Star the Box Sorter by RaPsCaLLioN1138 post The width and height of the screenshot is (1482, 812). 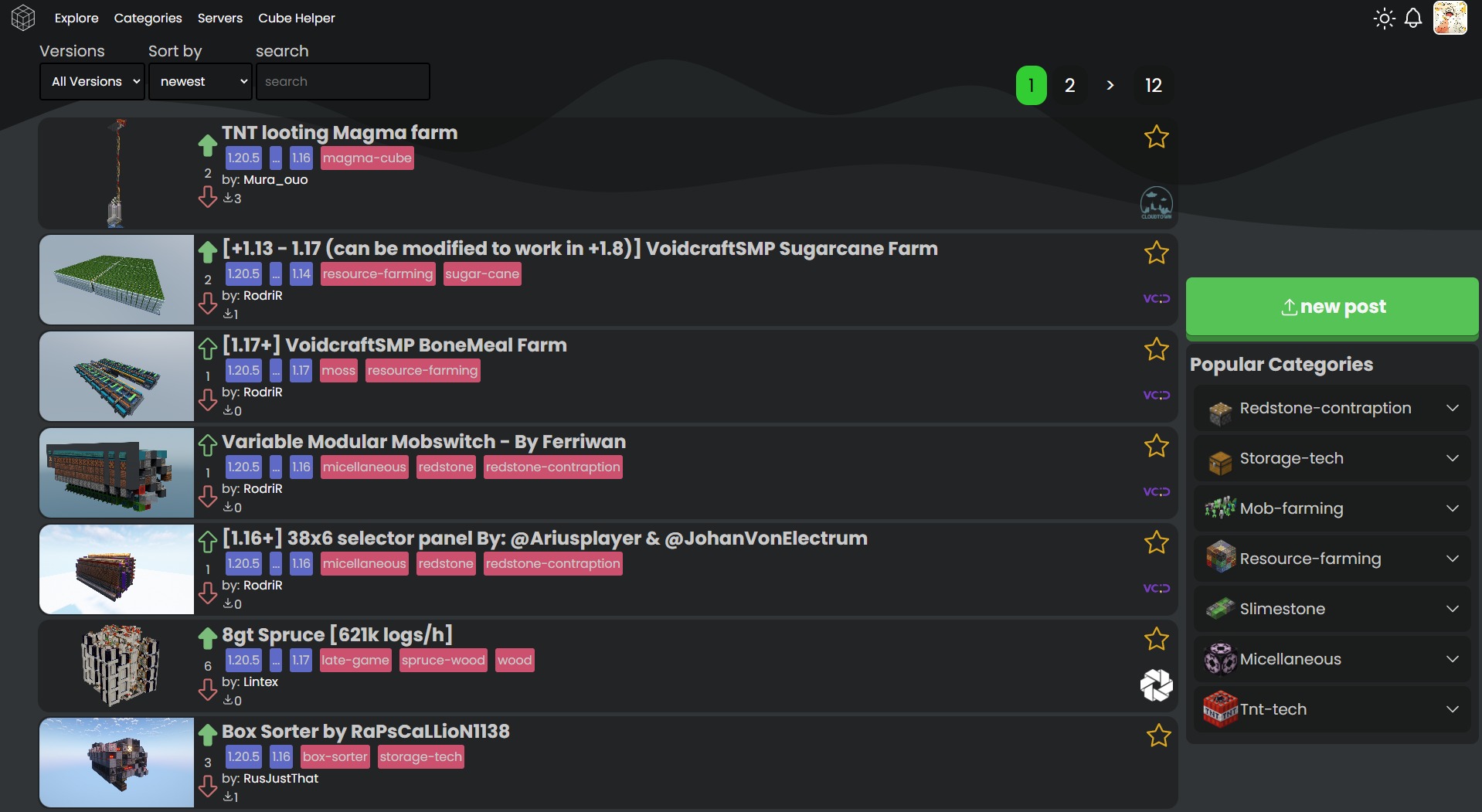click(1158, 736)
